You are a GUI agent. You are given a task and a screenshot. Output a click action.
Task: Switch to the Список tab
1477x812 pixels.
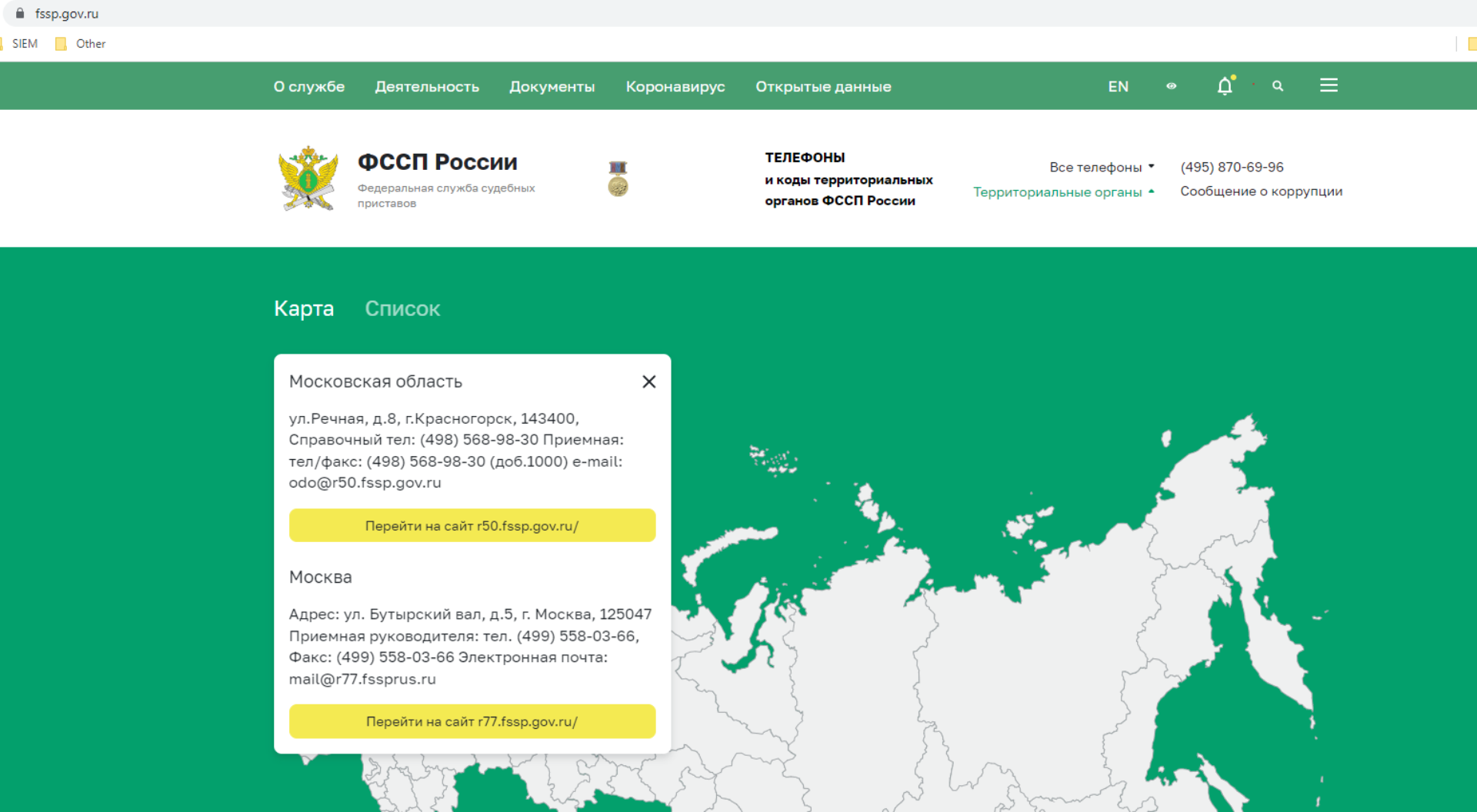(x=402, y=308)
